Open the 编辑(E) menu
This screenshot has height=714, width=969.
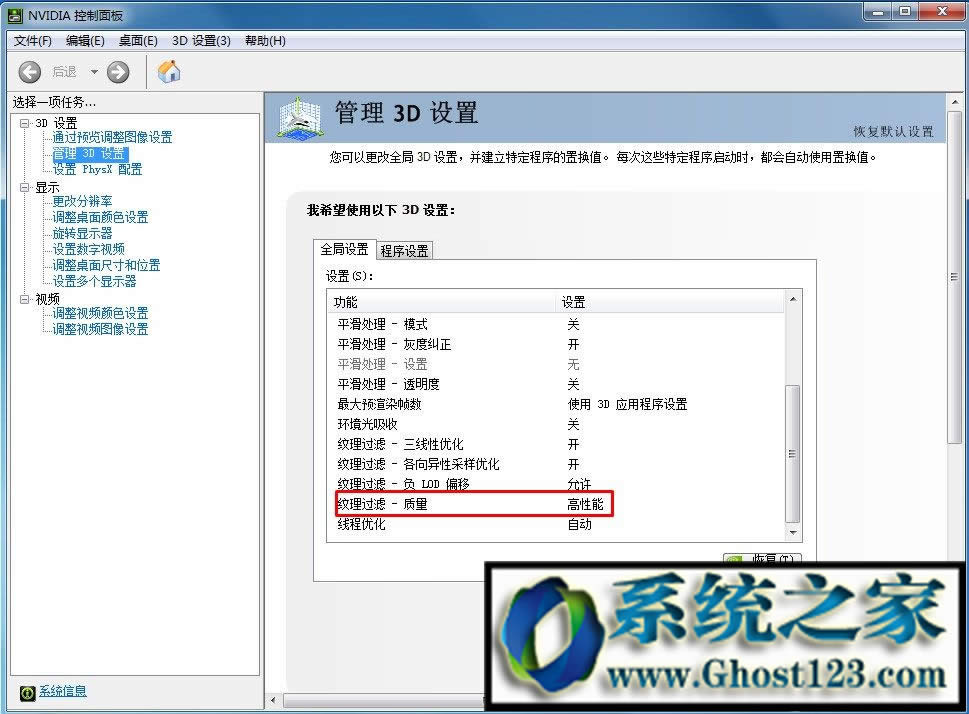coord(85,41)
